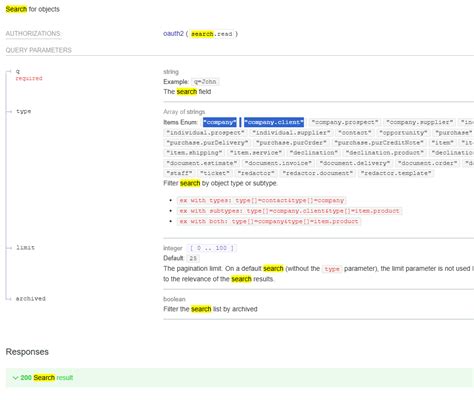Click the "purchase.purCreditNote" enum value
The image size is (474, 400).
(379, 143)
